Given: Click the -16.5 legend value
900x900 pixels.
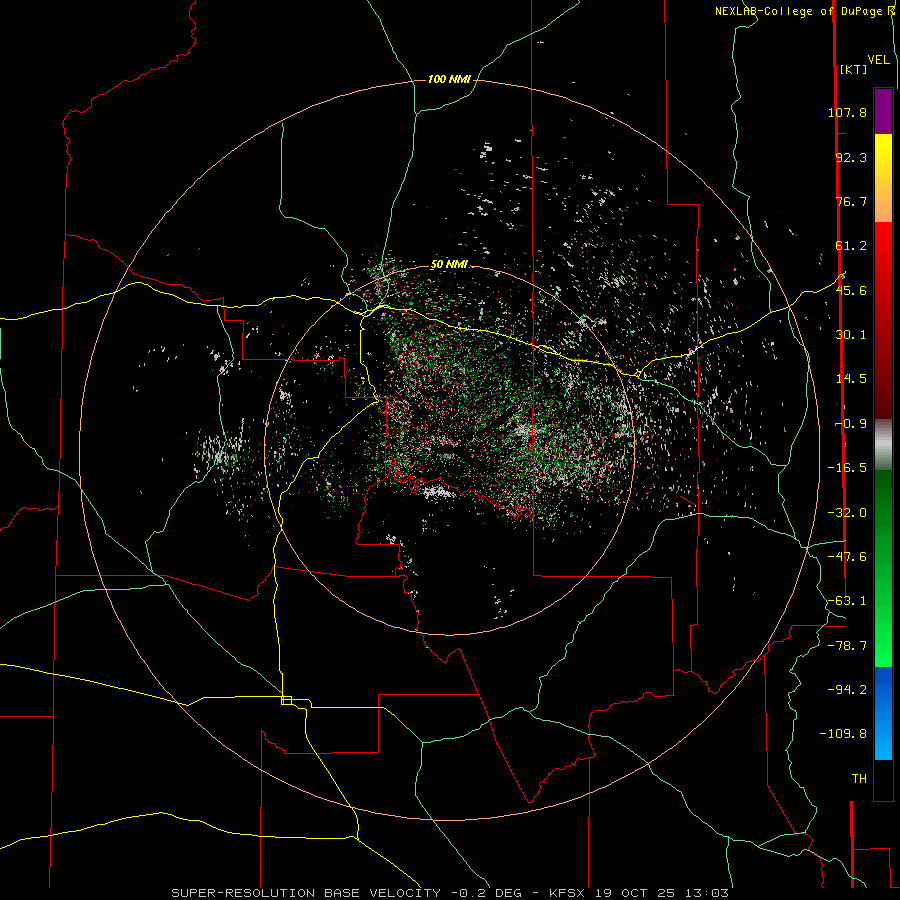Looking at the screenshot, I should [847, 468].
